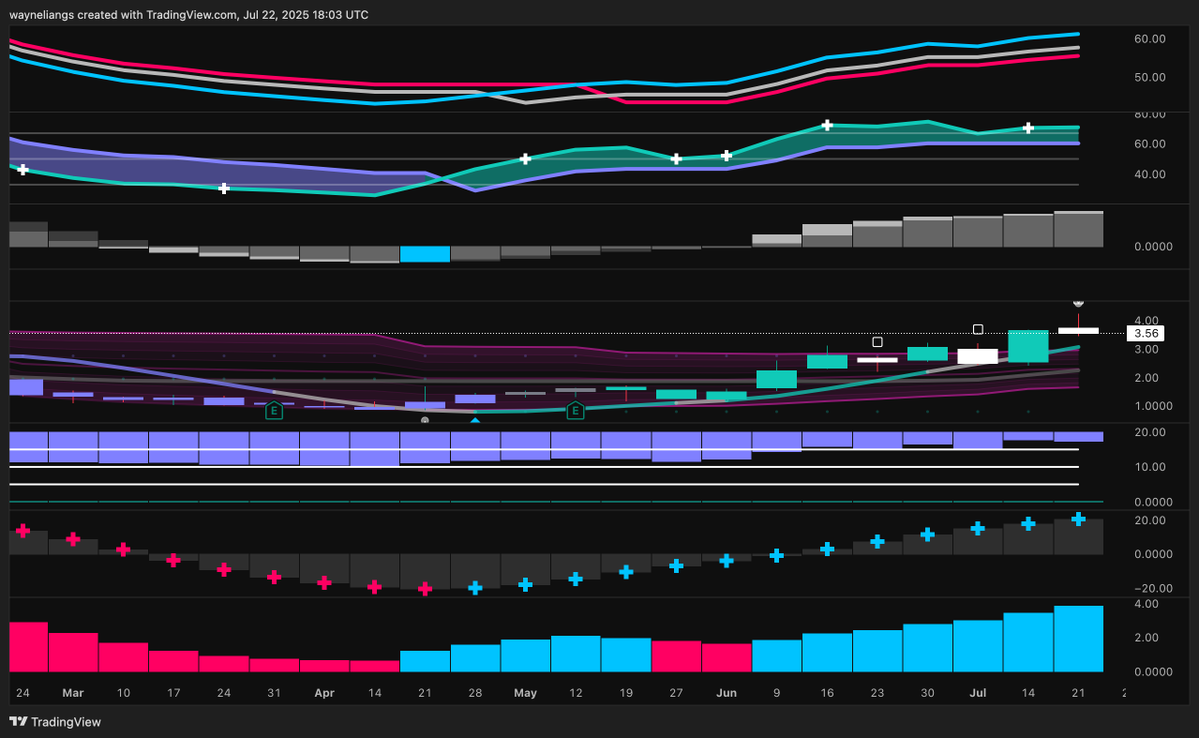This screenshot has height=738, width=1199.
Task: Click the 40.00 scale value
Action: click(x=1149, y=174)
